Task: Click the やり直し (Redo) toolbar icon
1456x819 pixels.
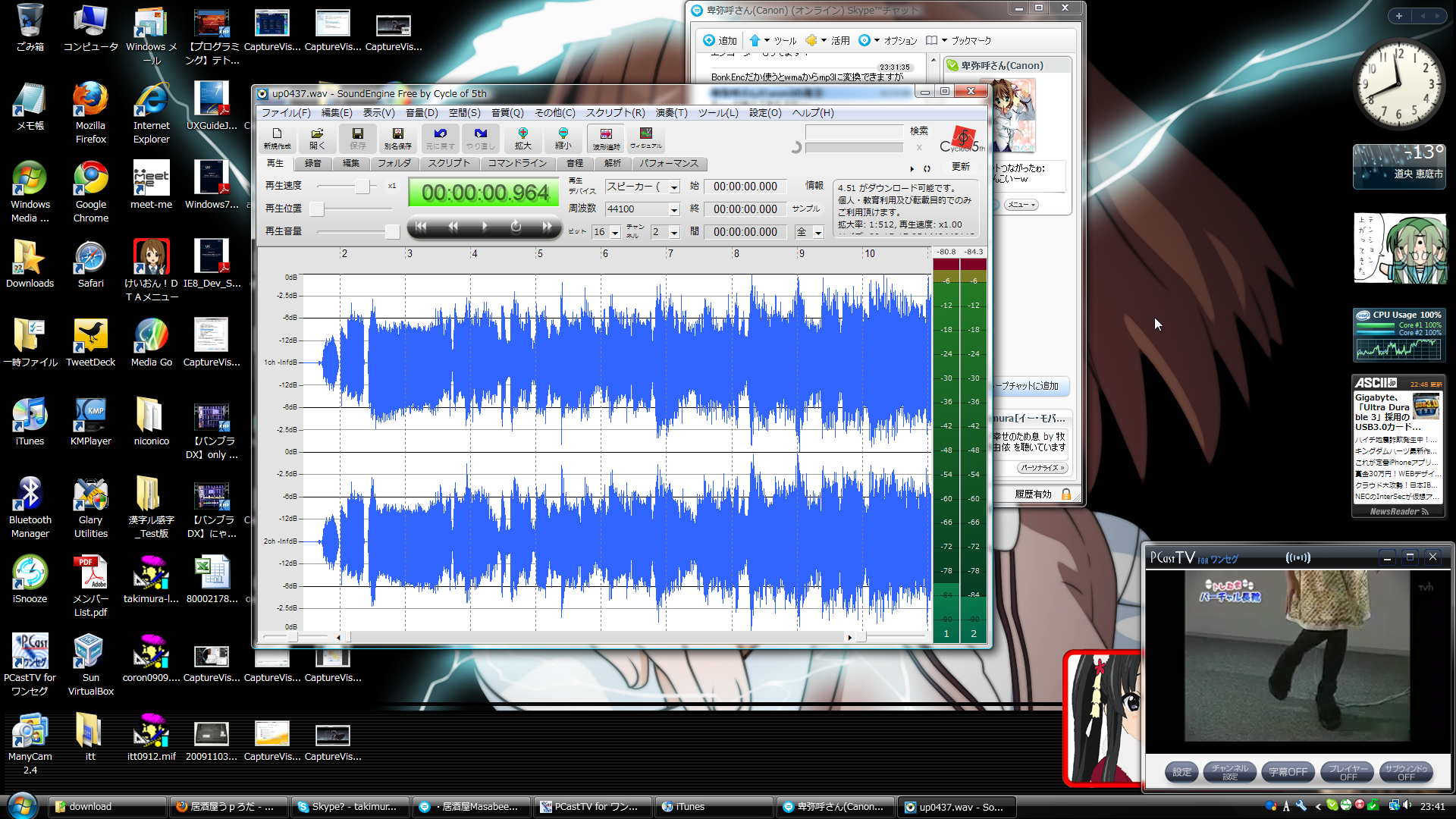Action: coord(480,138)
